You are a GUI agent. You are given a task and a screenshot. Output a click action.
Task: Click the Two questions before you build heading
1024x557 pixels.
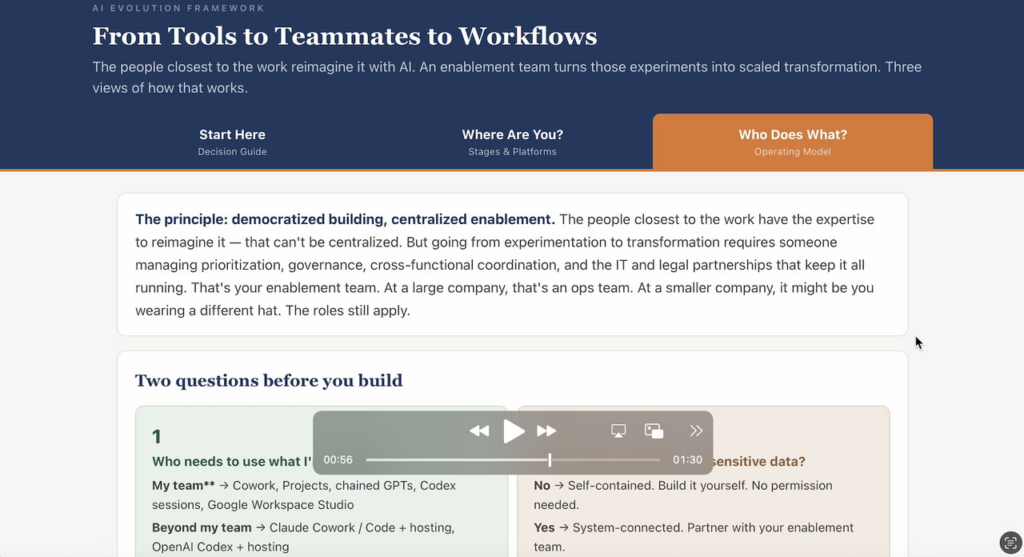tap(268, 381)
